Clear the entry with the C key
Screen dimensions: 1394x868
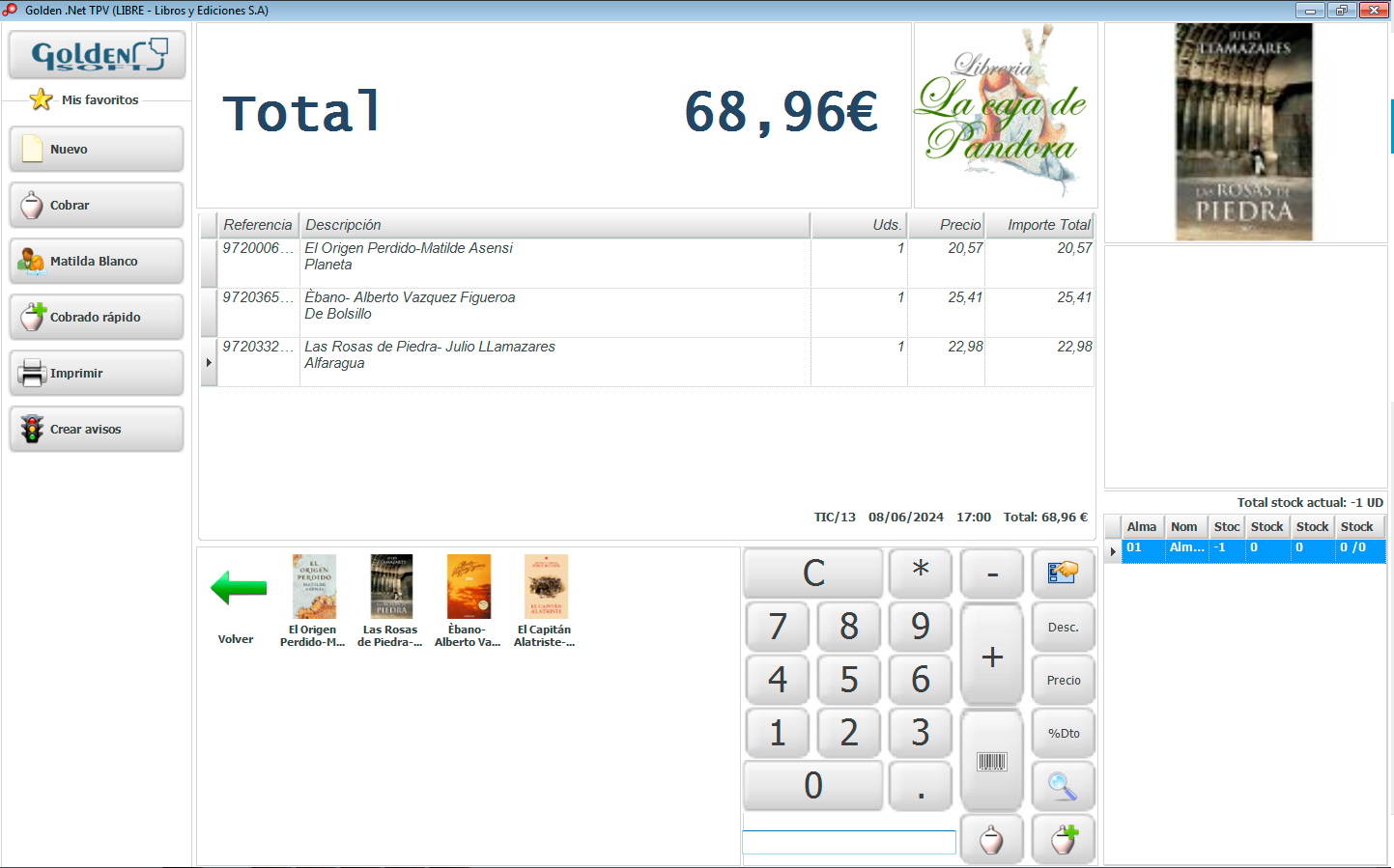coord(813,574)
